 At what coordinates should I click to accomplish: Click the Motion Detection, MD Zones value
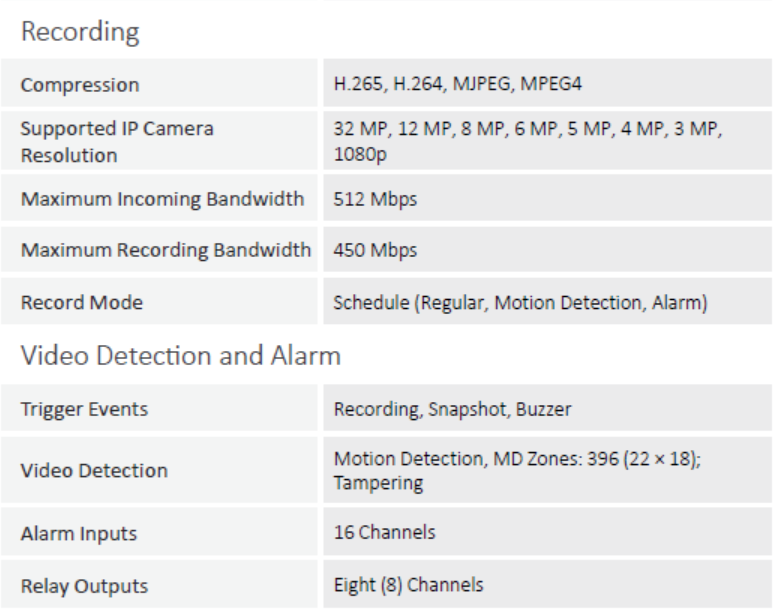click(x=517, y=470)
